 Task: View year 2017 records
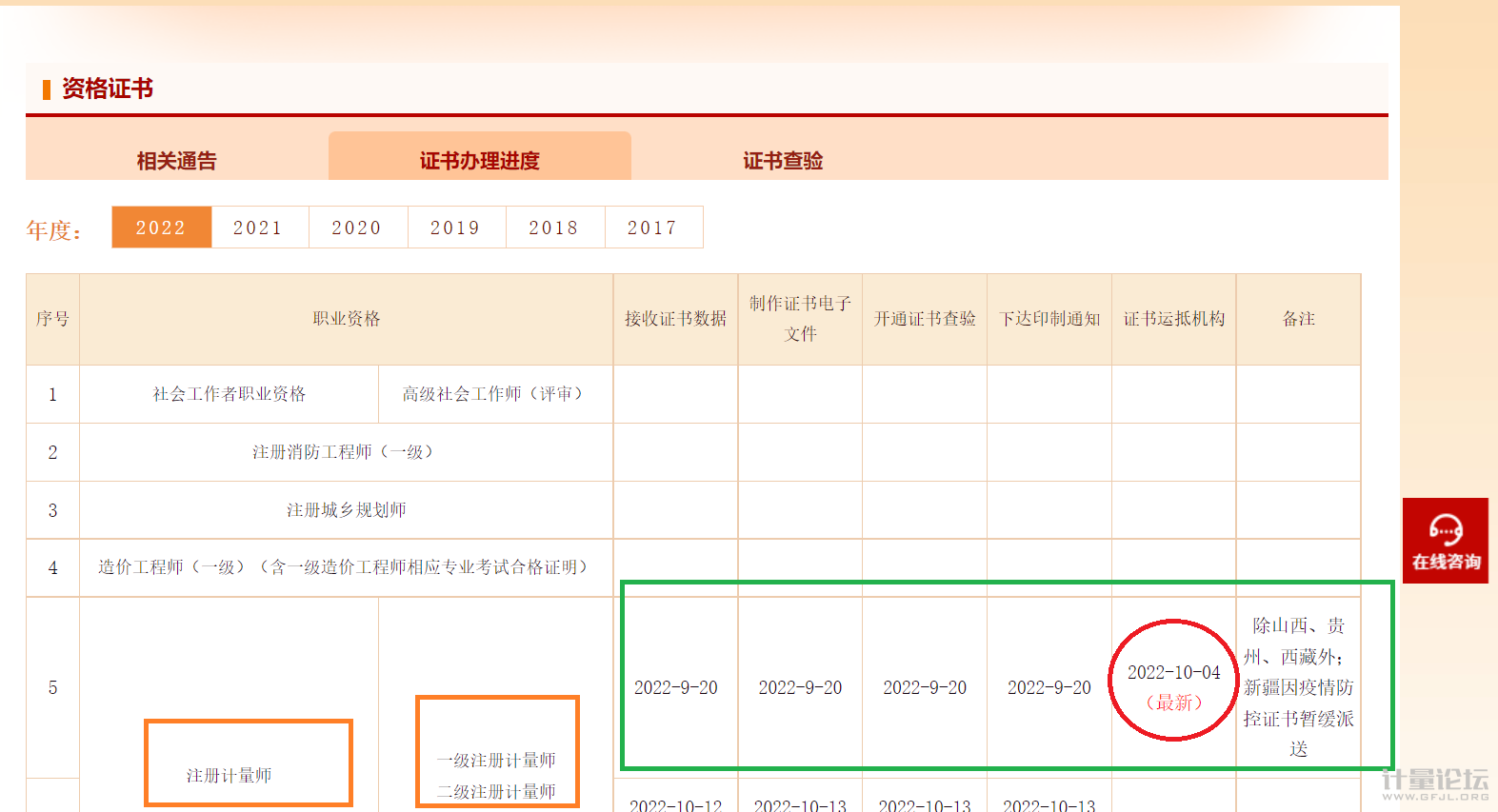653,228
